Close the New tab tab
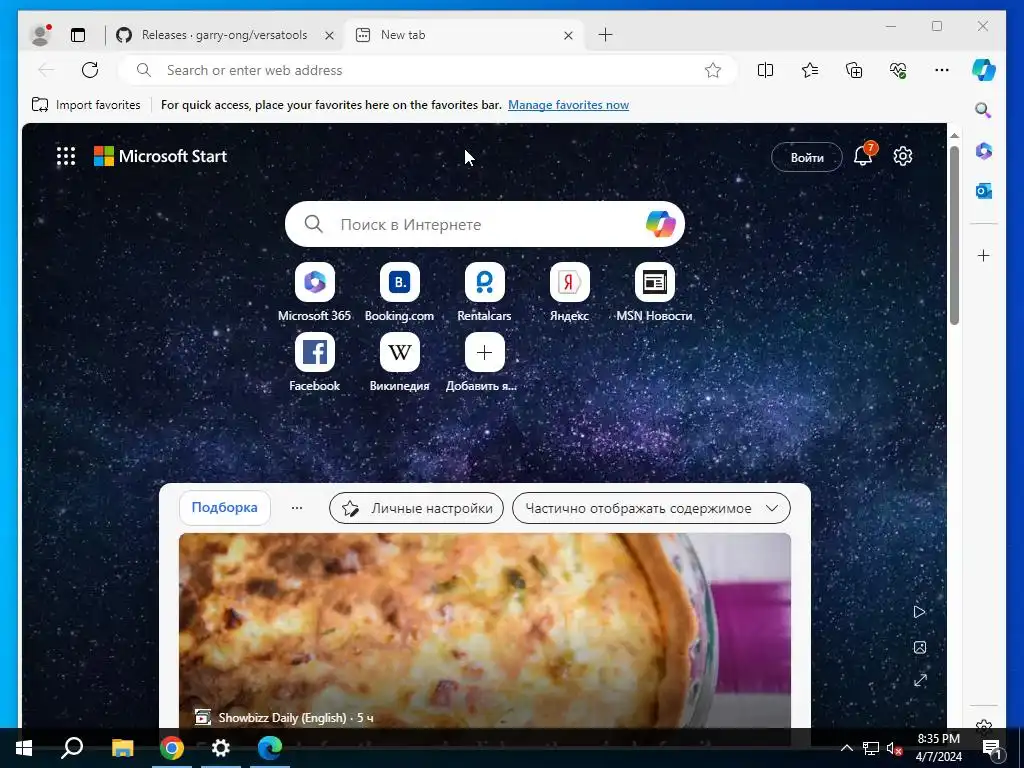Screen dimensions: 1024x768 568,35
